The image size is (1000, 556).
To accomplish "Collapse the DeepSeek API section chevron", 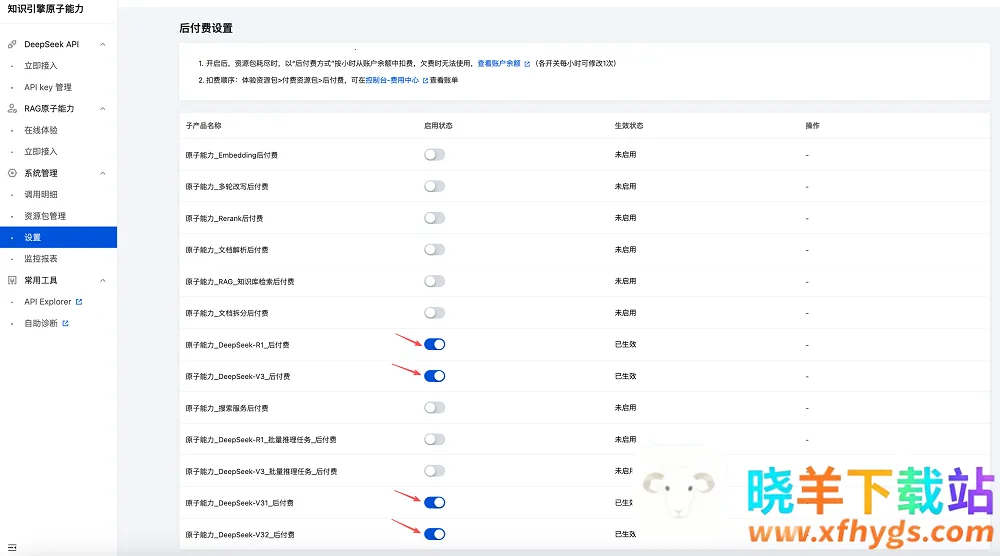I will coord(103,44).
